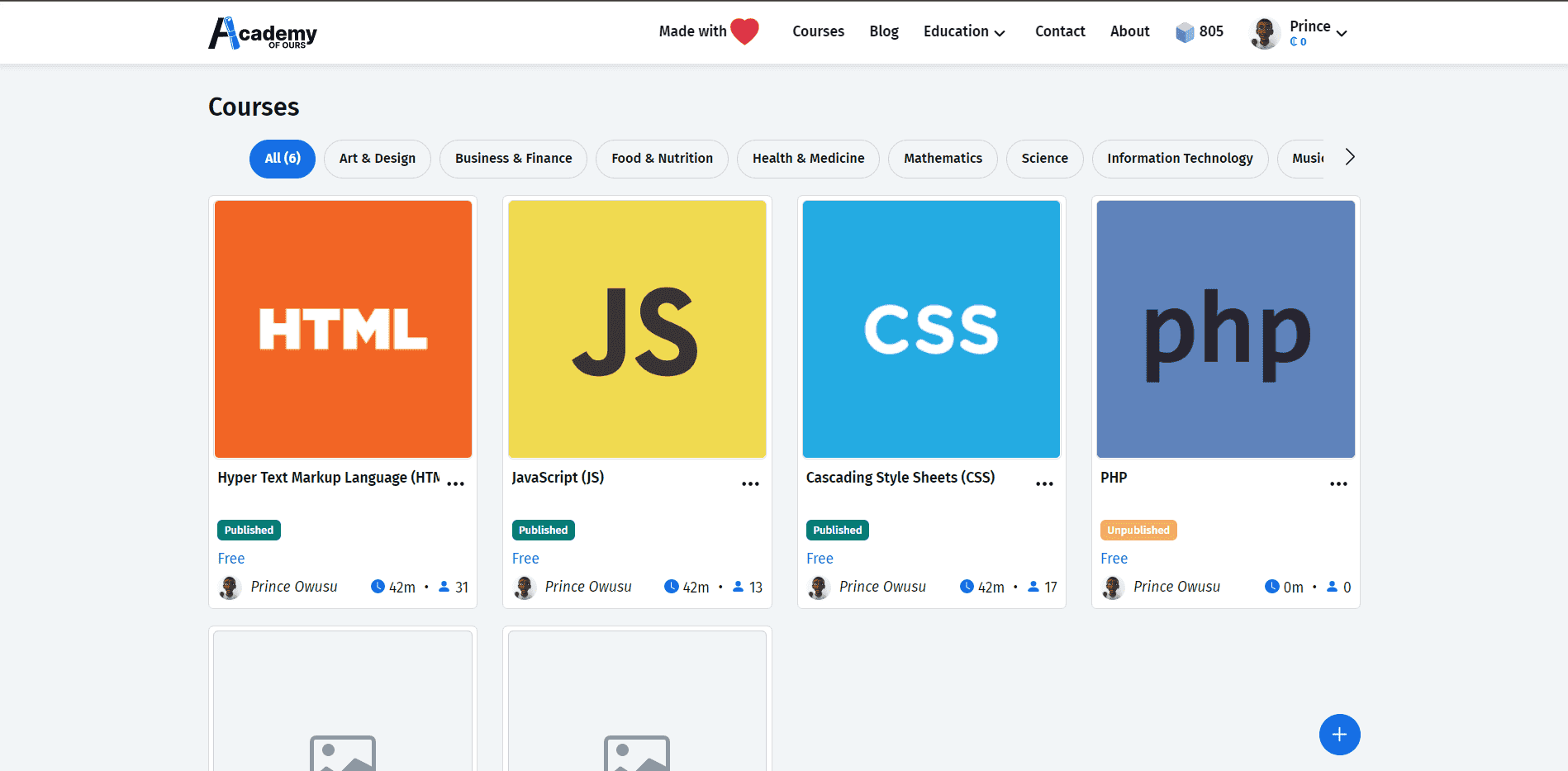Click Free price on PHP course

tap(1114, 559)
